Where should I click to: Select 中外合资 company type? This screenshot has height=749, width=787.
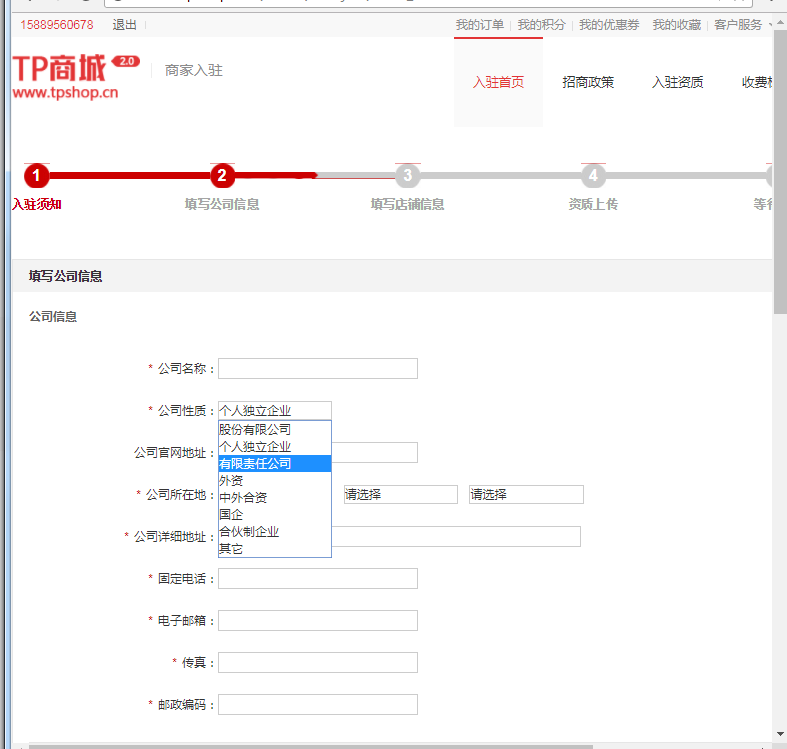pyautogui.click(x=243, y=497)
